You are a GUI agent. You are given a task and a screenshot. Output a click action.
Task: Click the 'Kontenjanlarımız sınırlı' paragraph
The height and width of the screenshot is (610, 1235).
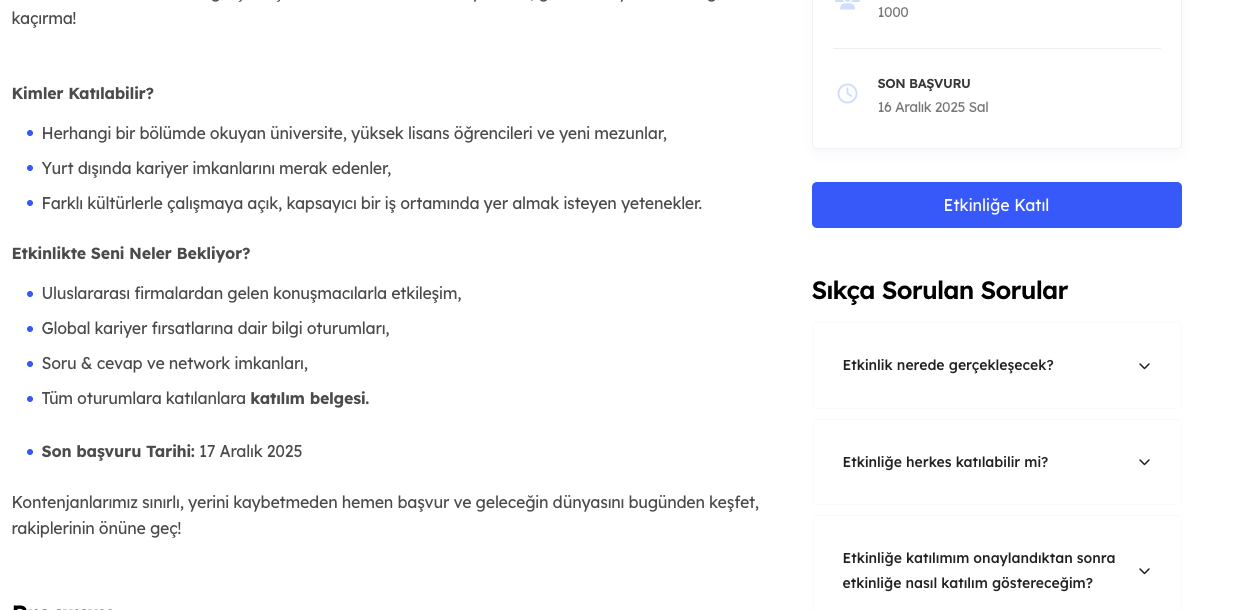385,515
